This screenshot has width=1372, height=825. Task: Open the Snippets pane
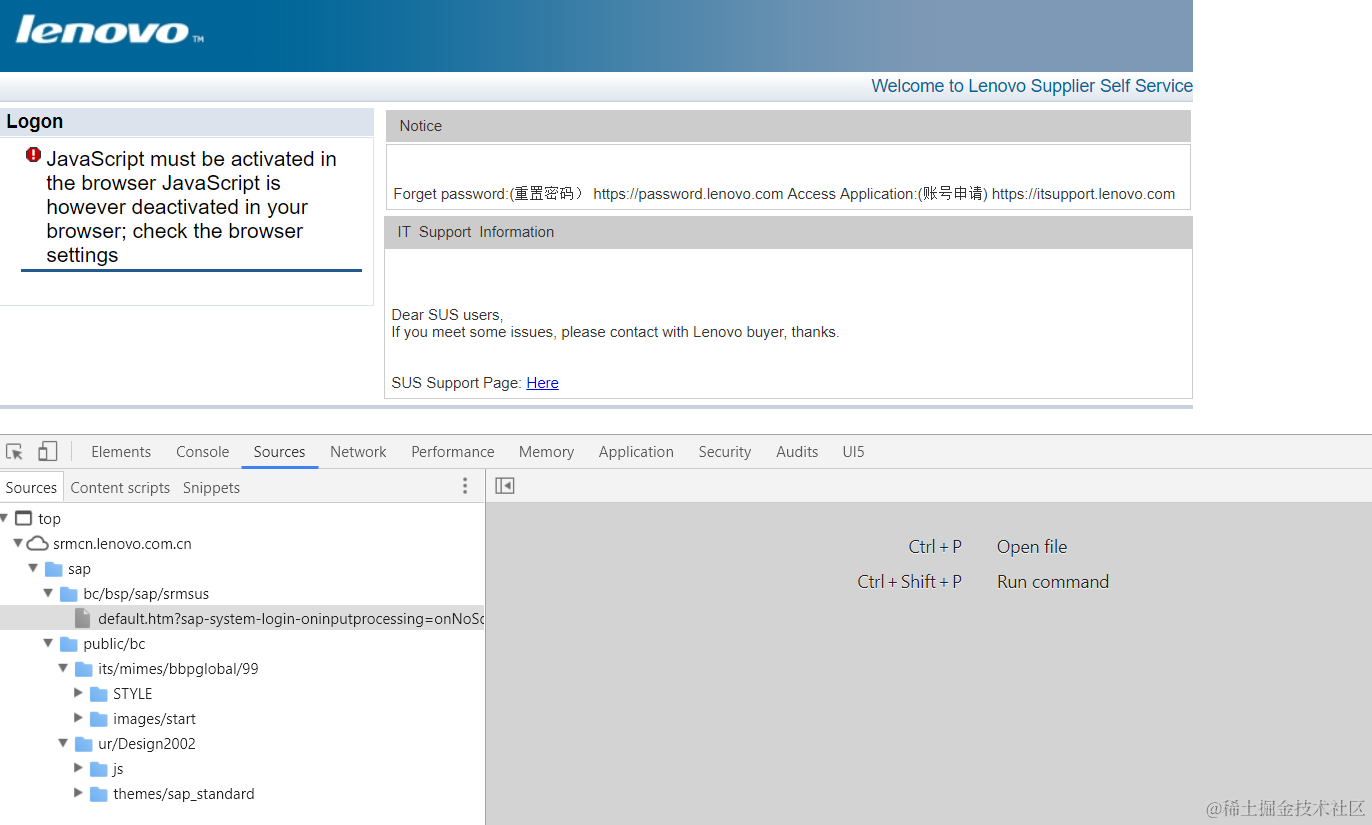tap(211, 488)
